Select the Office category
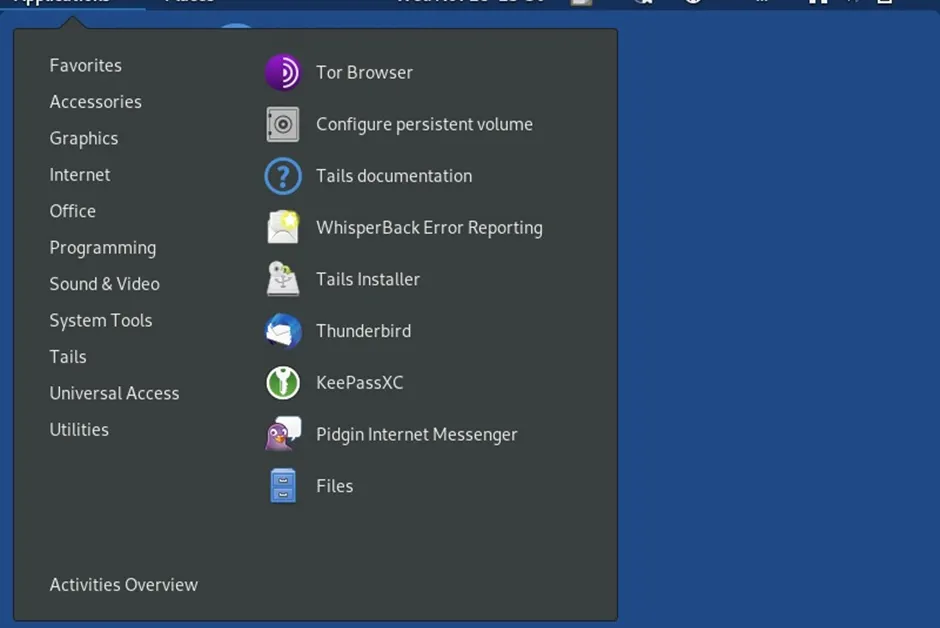The width and height of the screenshot is (940, 628). click(73, 212)
